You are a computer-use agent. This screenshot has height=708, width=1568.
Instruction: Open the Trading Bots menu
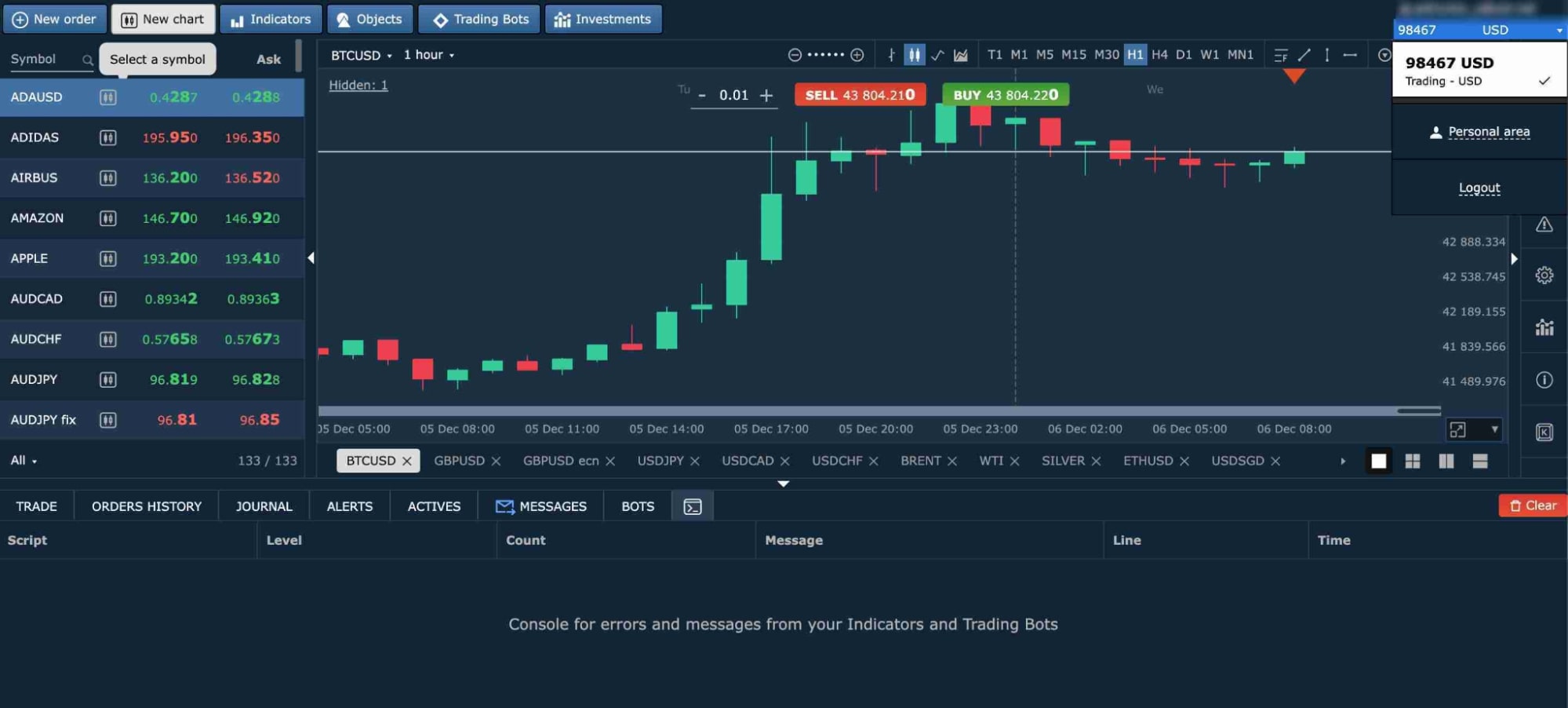tap(479, 19)
